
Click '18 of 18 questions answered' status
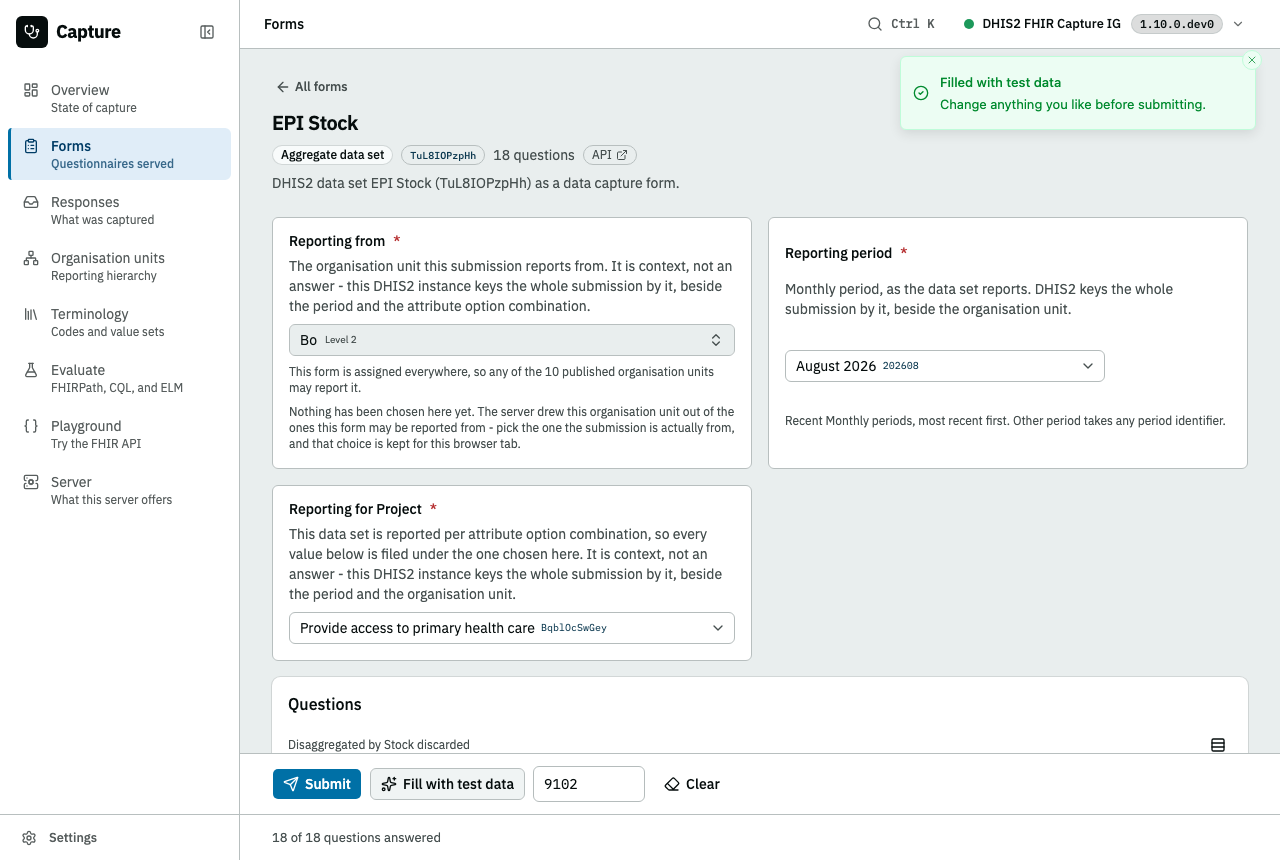click(356, 838)
